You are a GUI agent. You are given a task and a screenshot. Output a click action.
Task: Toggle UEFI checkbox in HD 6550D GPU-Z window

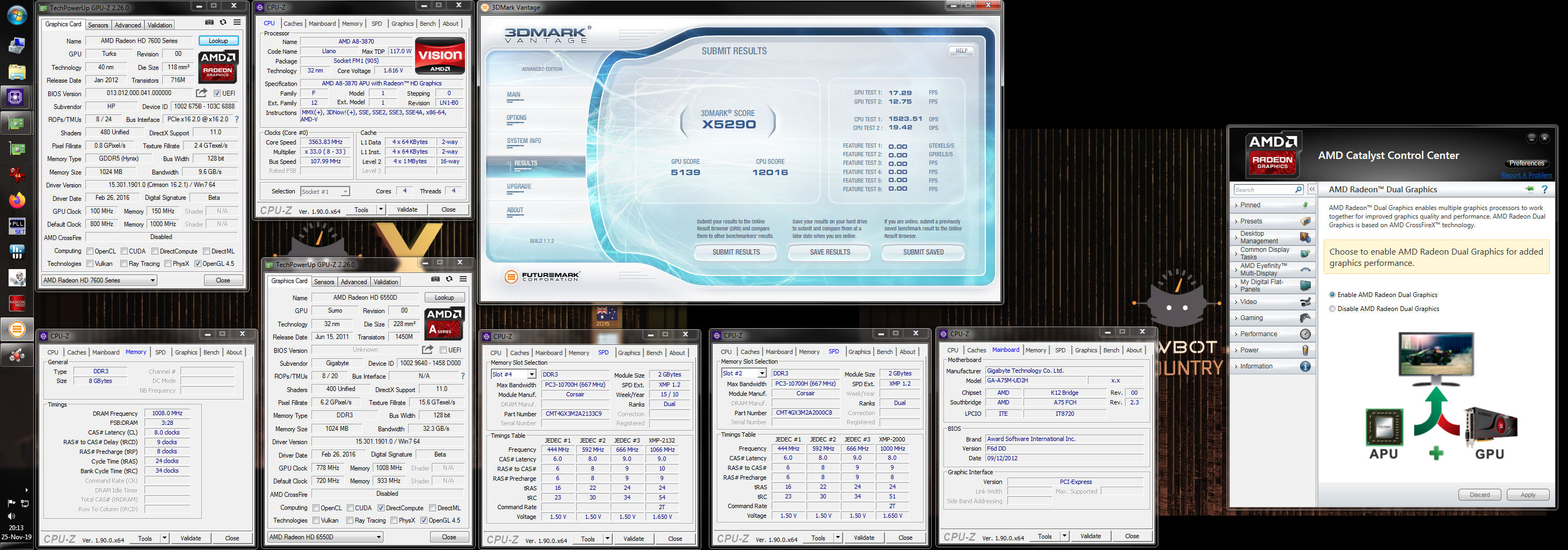pos(443,350)
